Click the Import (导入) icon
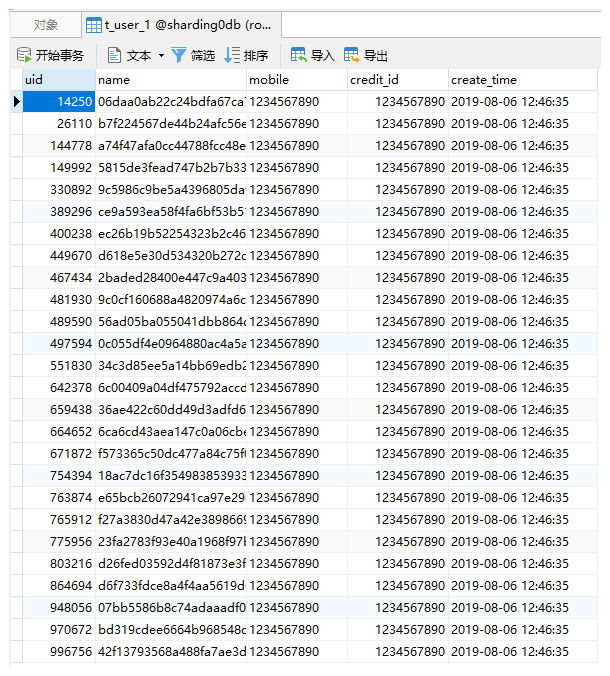 [298, 55]
